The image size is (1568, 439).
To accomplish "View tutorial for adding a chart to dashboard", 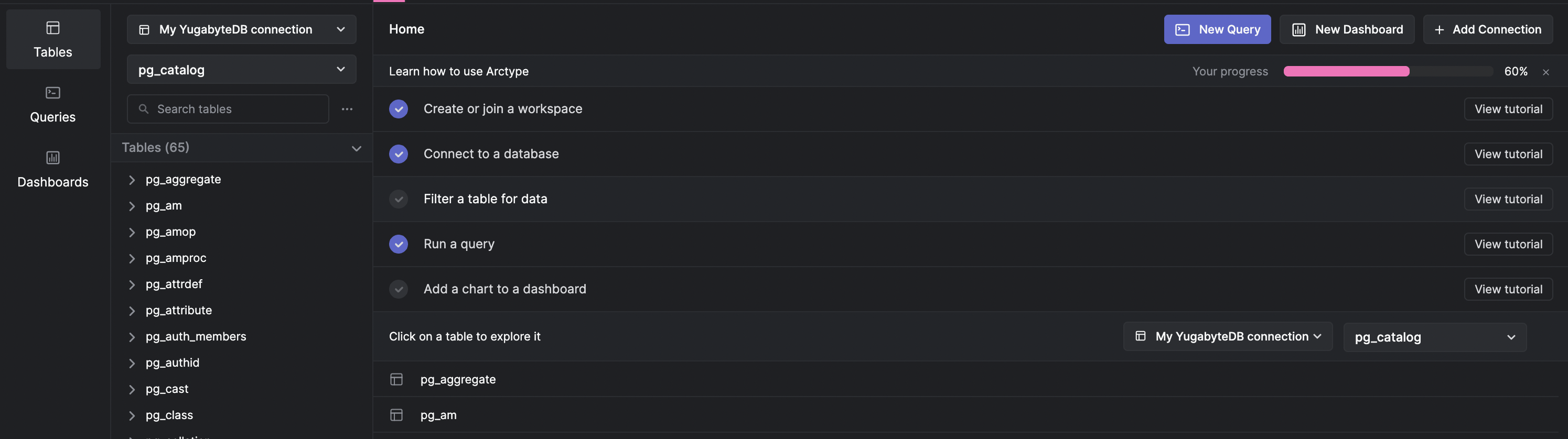I will pos(1508,289).
